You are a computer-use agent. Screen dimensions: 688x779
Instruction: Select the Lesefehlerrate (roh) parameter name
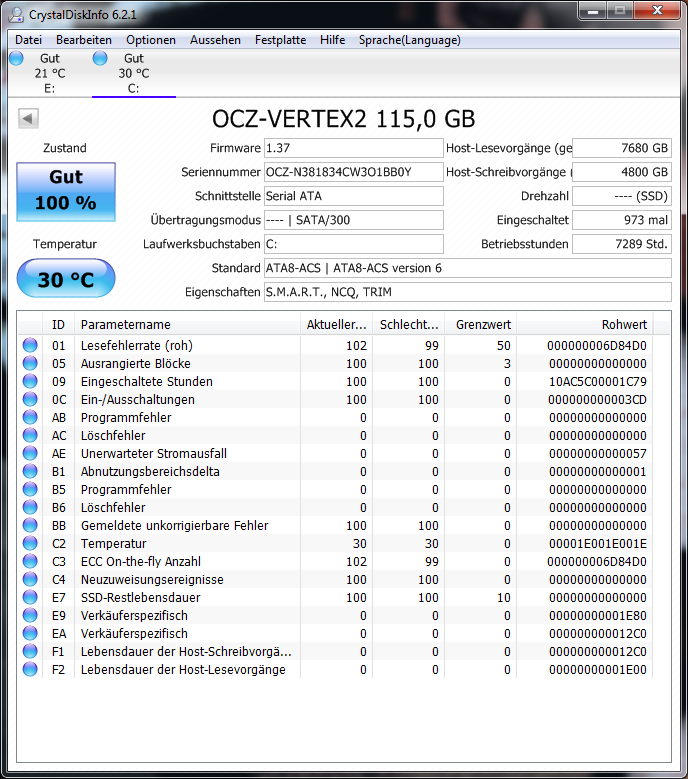pos(137,345)
